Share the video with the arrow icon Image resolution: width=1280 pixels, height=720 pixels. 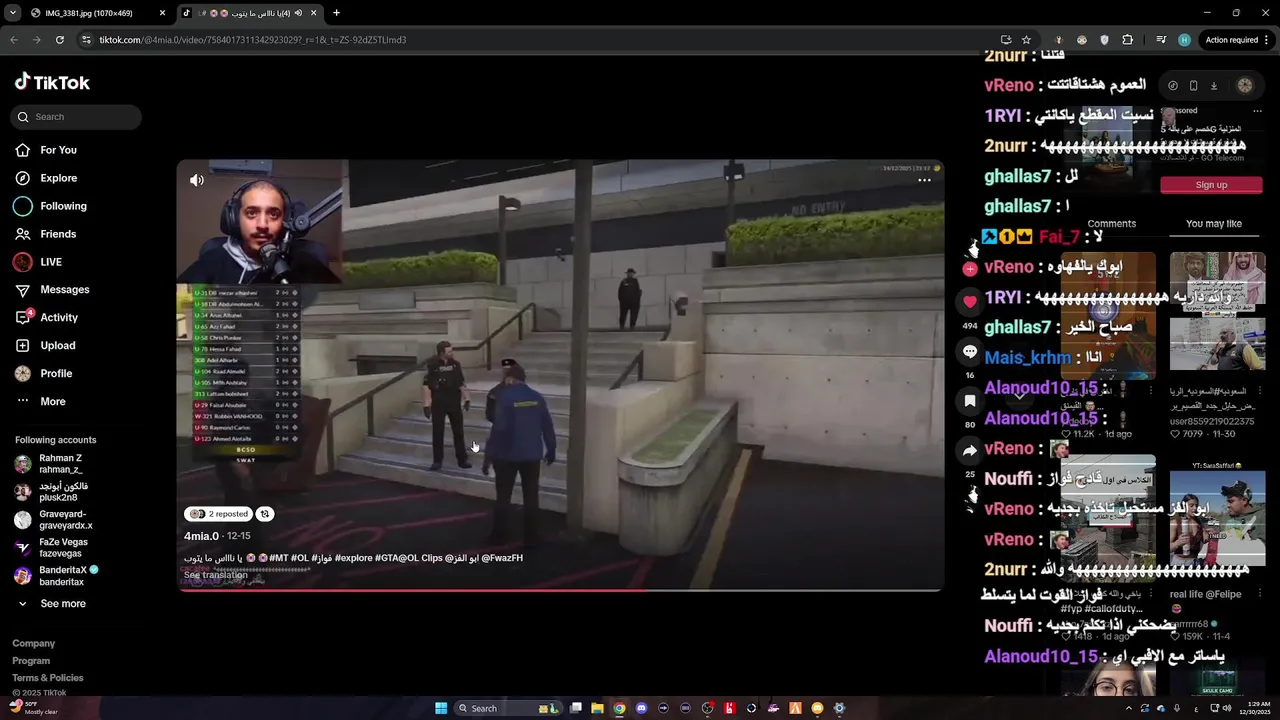(970, 451)
